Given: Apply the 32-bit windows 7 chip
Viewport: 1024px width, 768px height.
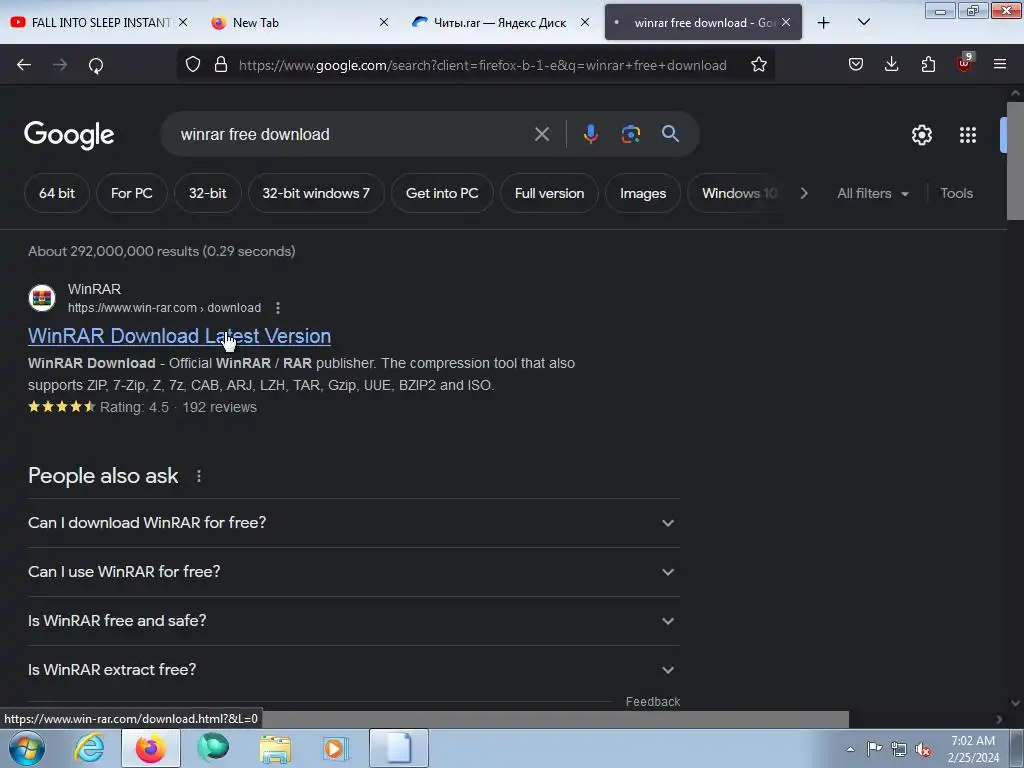Looking at the screenshot, I should 316,193.
